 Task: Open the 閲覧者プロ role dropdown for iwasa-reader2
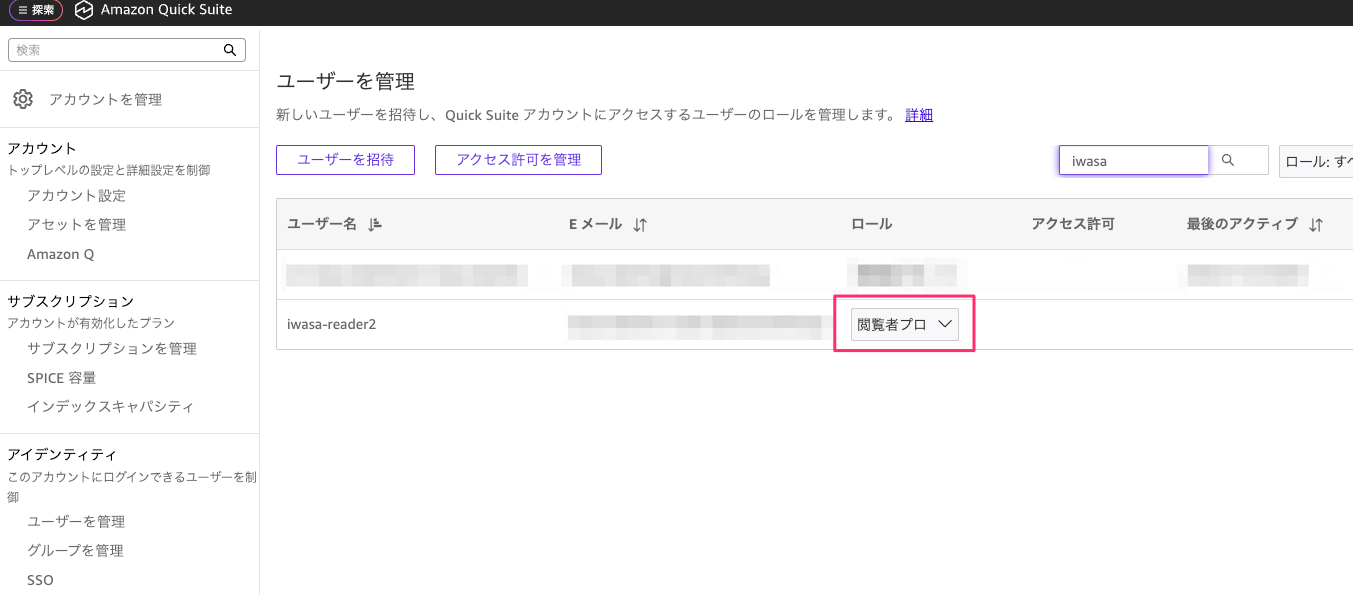pos(904,323)
